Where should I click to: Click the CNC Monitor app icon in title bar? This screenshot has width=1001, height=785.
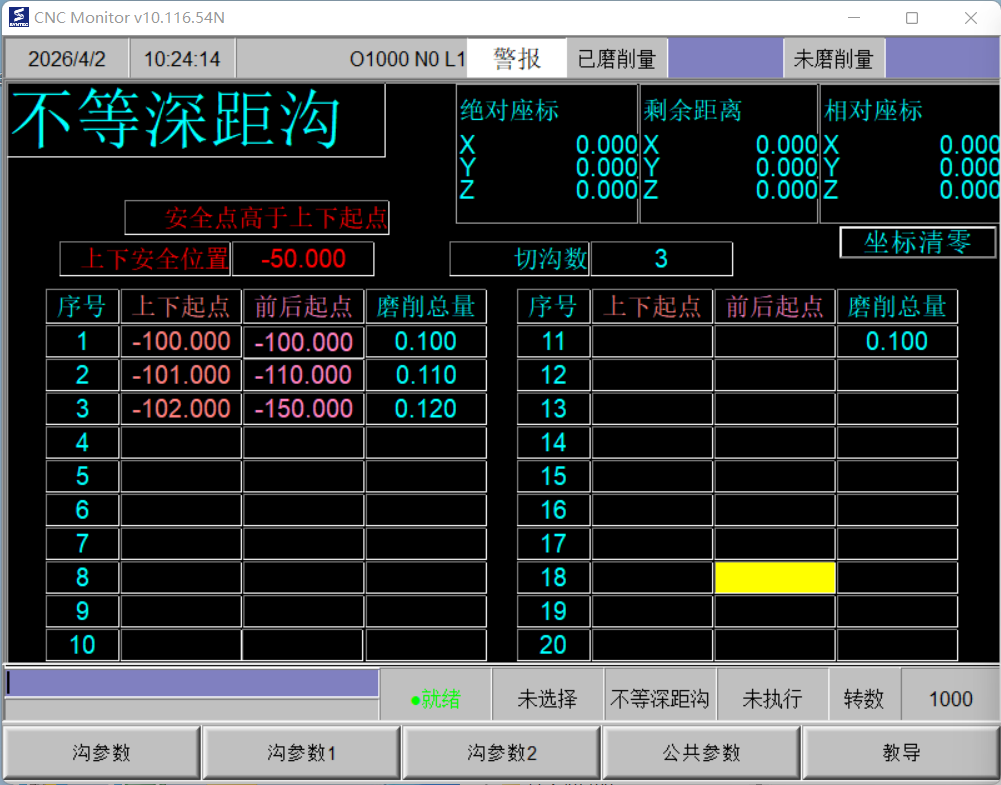click(x=18, y=18)
